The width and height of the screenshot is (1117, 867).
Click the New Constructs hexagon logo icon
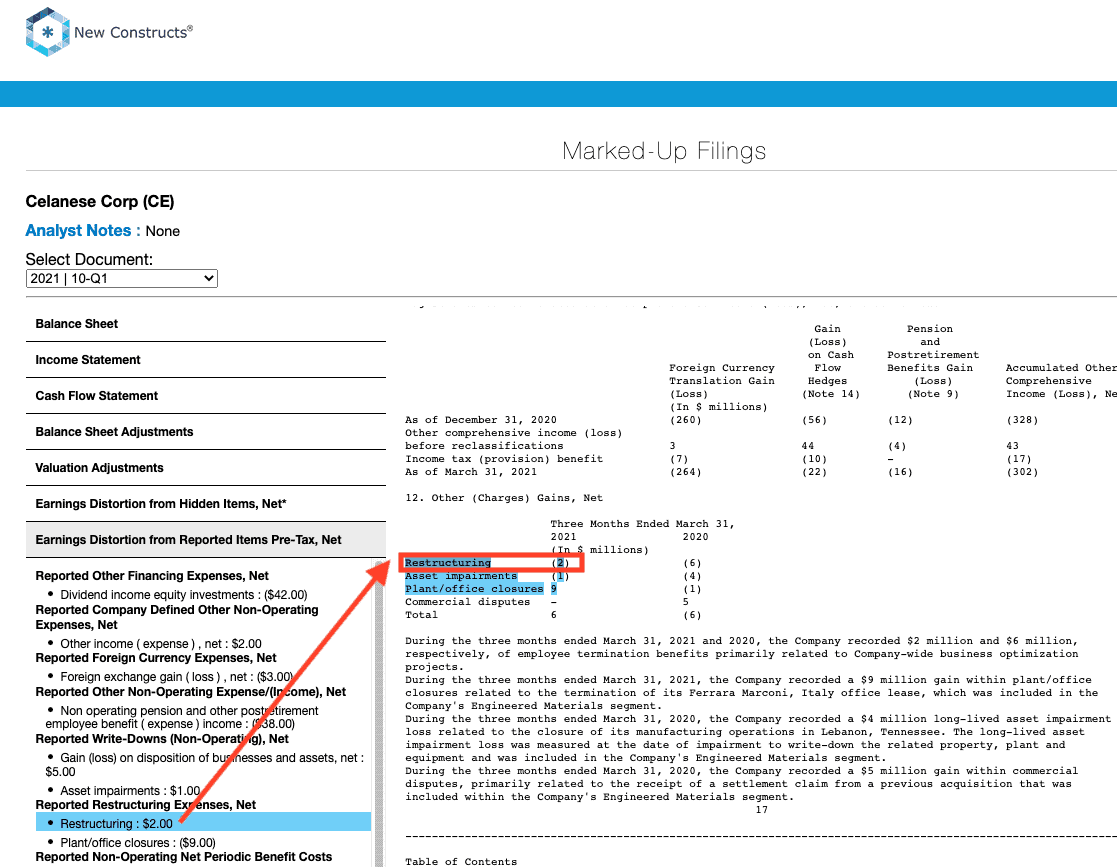click(x=47, y=32)
